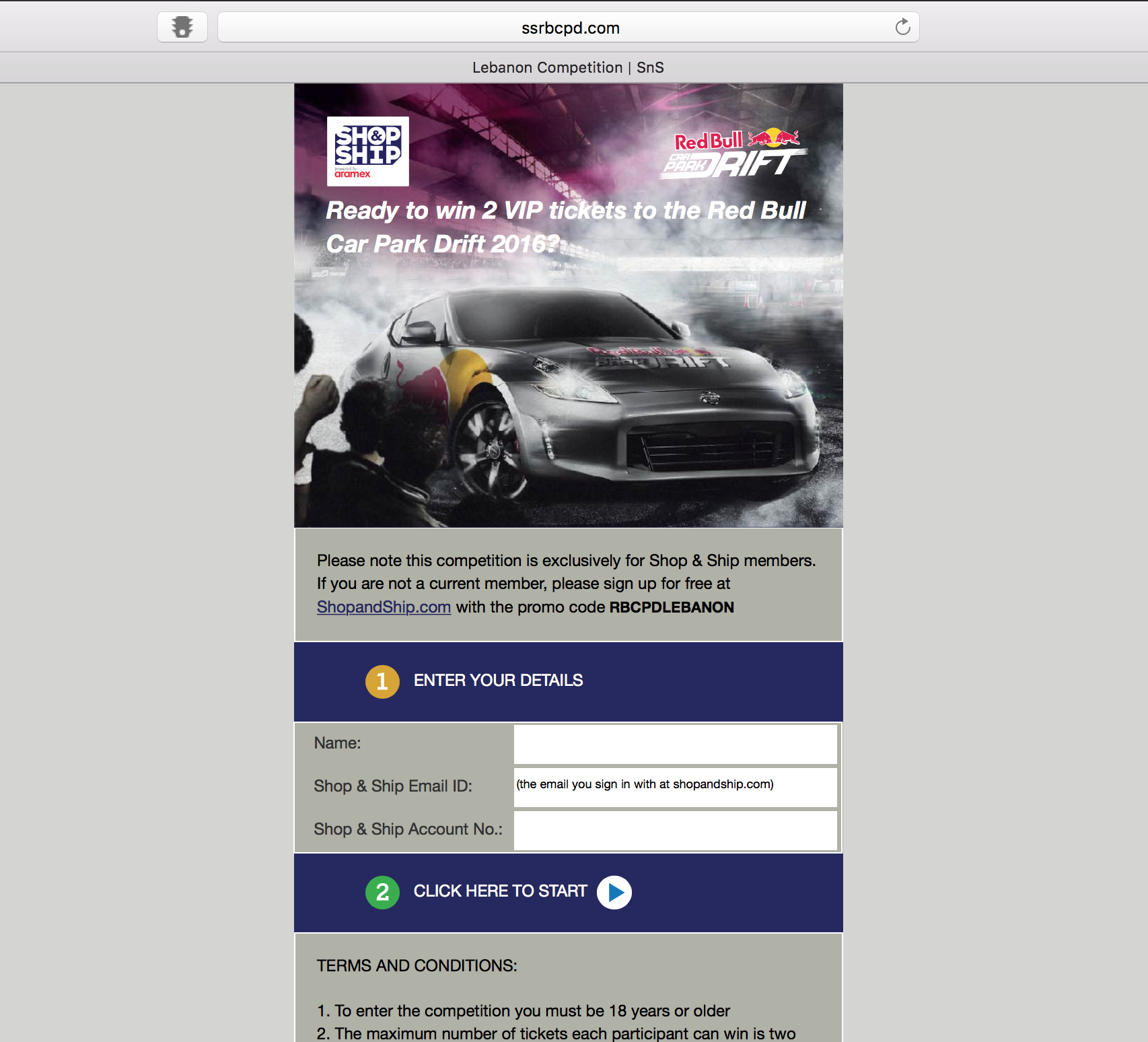The height and width of the screenshot is (1042, 1148).
Task: Click the 'maximum number of tickets' term
Action: tap(557, 1033)
